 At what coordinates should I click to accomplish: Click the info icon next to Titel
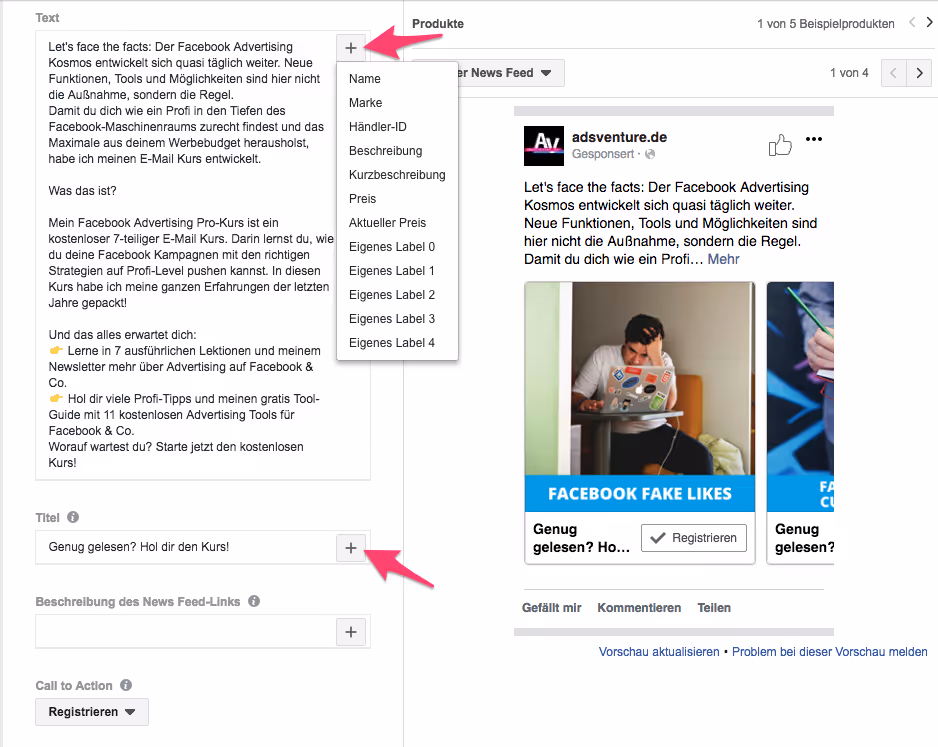[x=73, y=517]
